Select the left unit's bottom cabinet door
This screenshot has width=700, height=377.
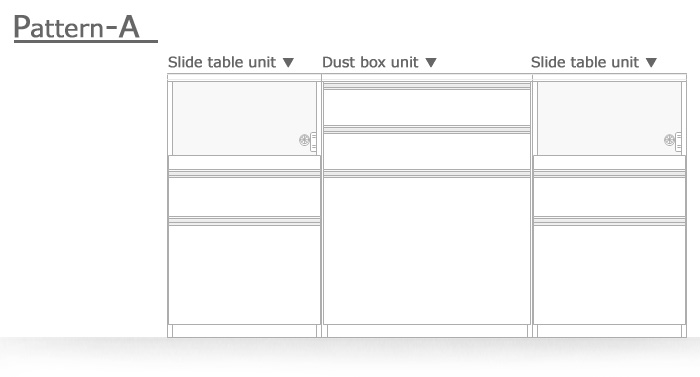(x=244, y=275)
